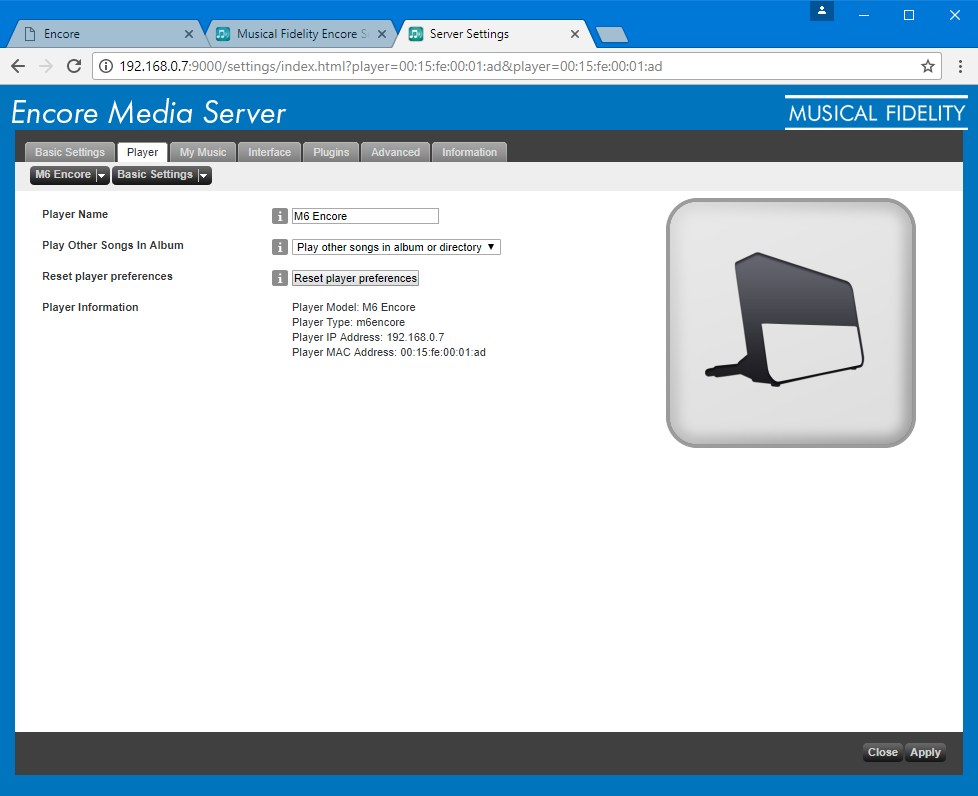Image resolution: width=978 pixels, height=796 pixels.
Task: Click the Reset player preferences button
Action: coord(356,278)
